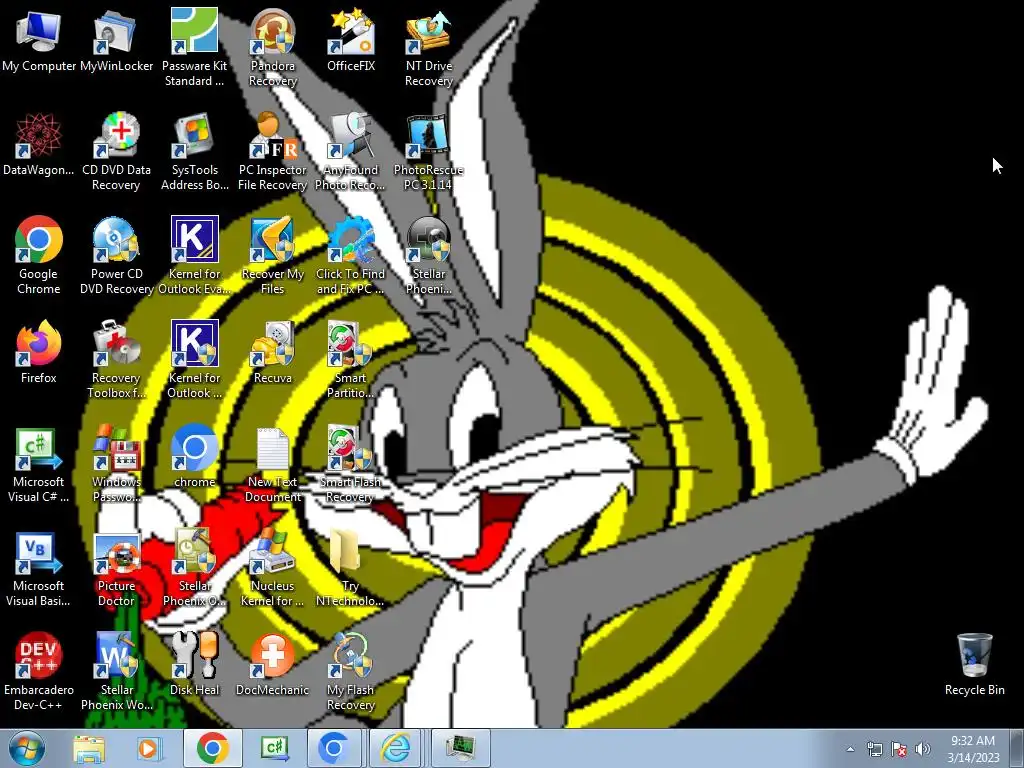This screenshot has height=768, width=1024.
Task: Select the Recover My Files shortcut
Action: (272, 255)
